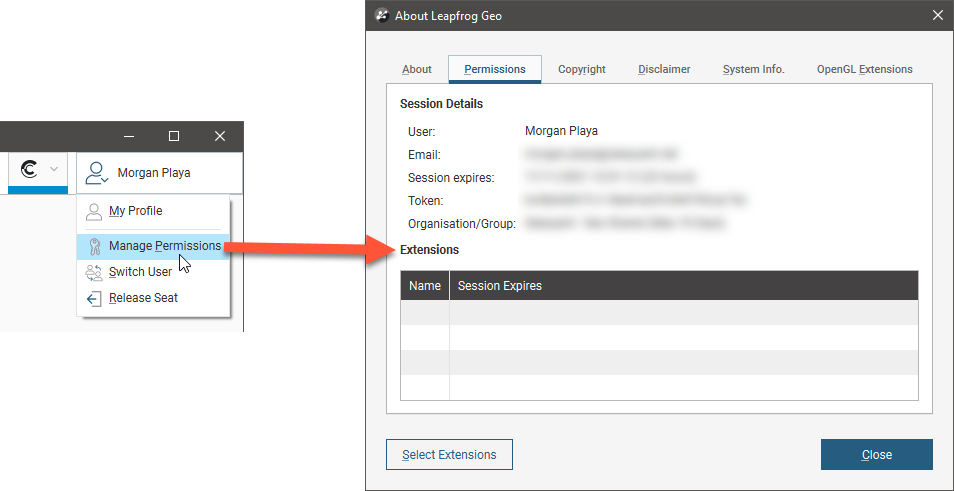The image size is (954, 491).
Task: Select the Manage Permissions menu entry
Action: [164, 246]
